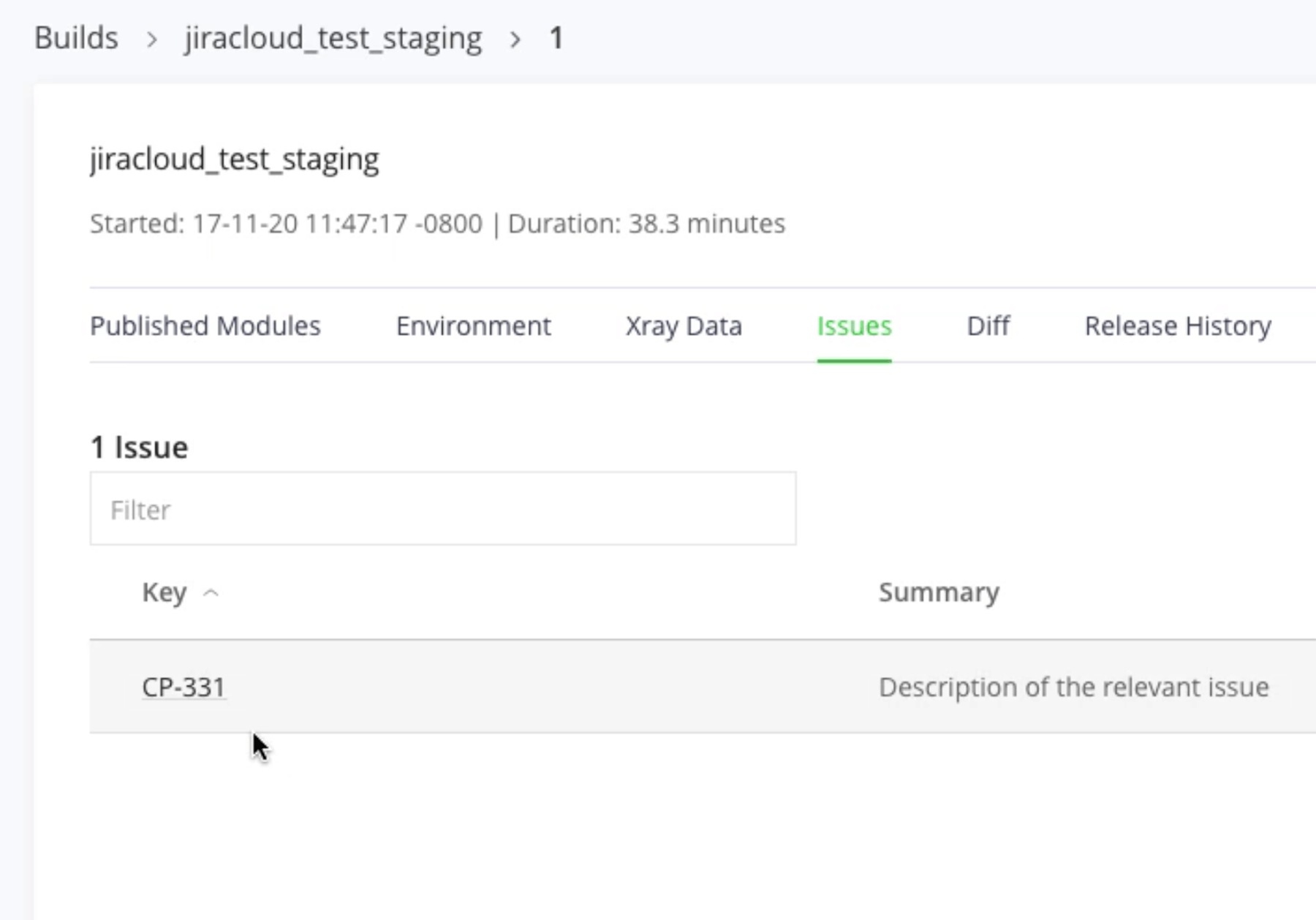Open the Release History tab

(x=1177, y=326)
